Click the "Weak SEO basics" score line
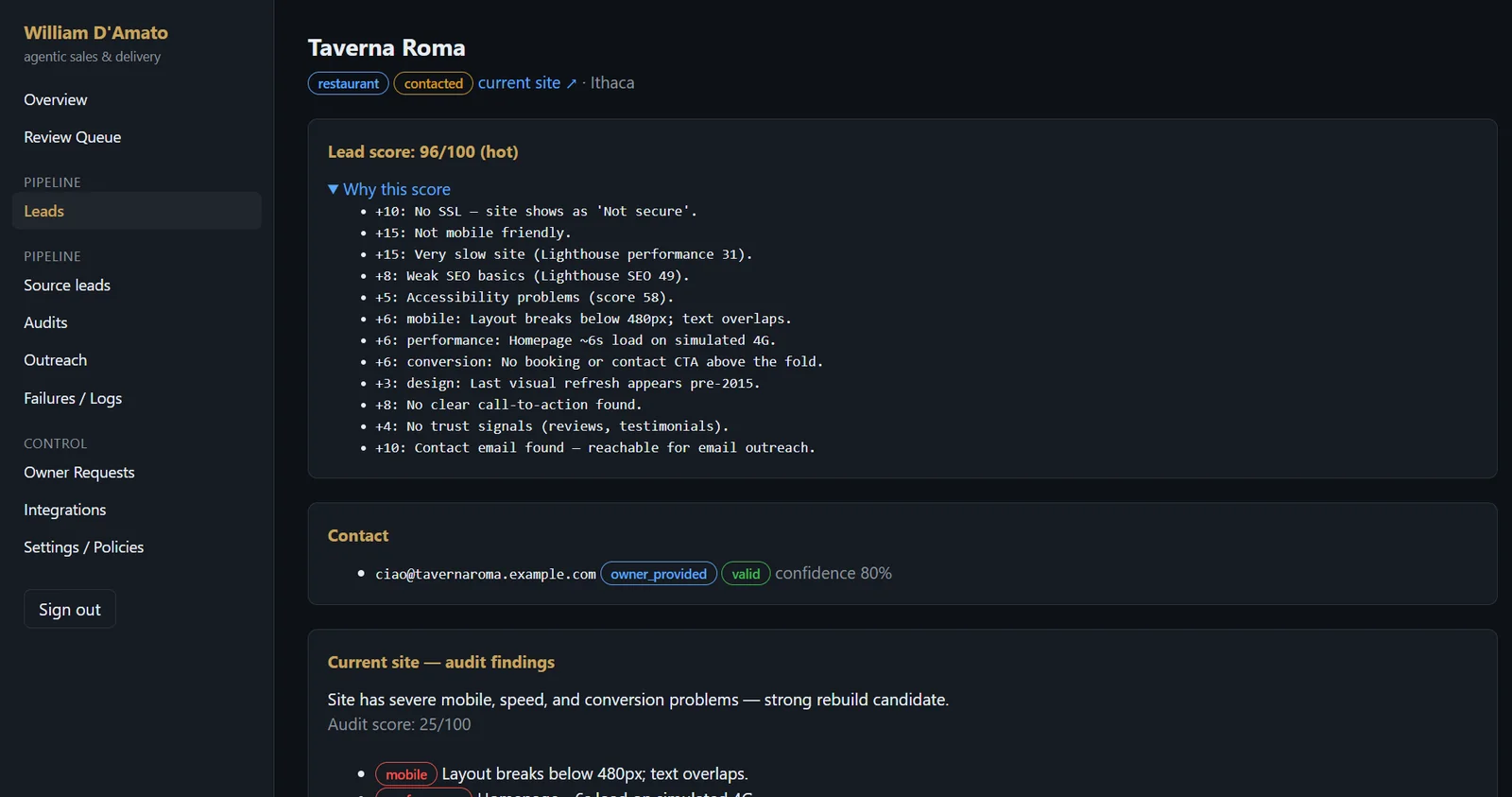The width and height of the screenshot is (1512, 797). point(532,276)
